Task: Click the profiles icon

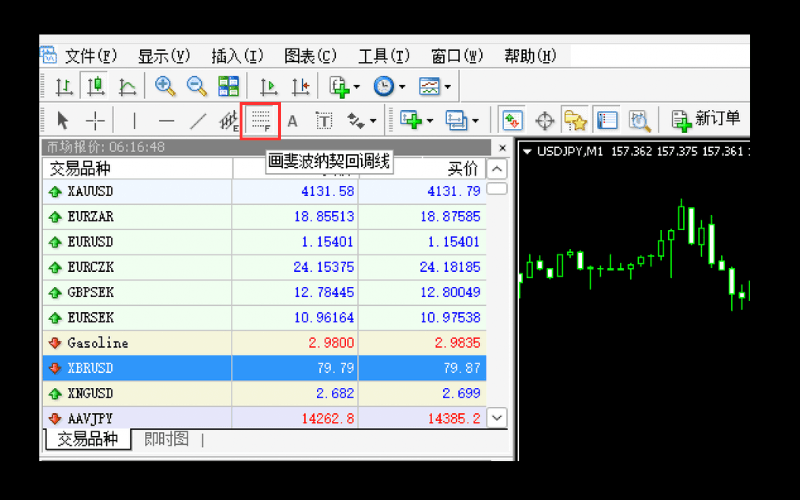Action: (456, 121)
